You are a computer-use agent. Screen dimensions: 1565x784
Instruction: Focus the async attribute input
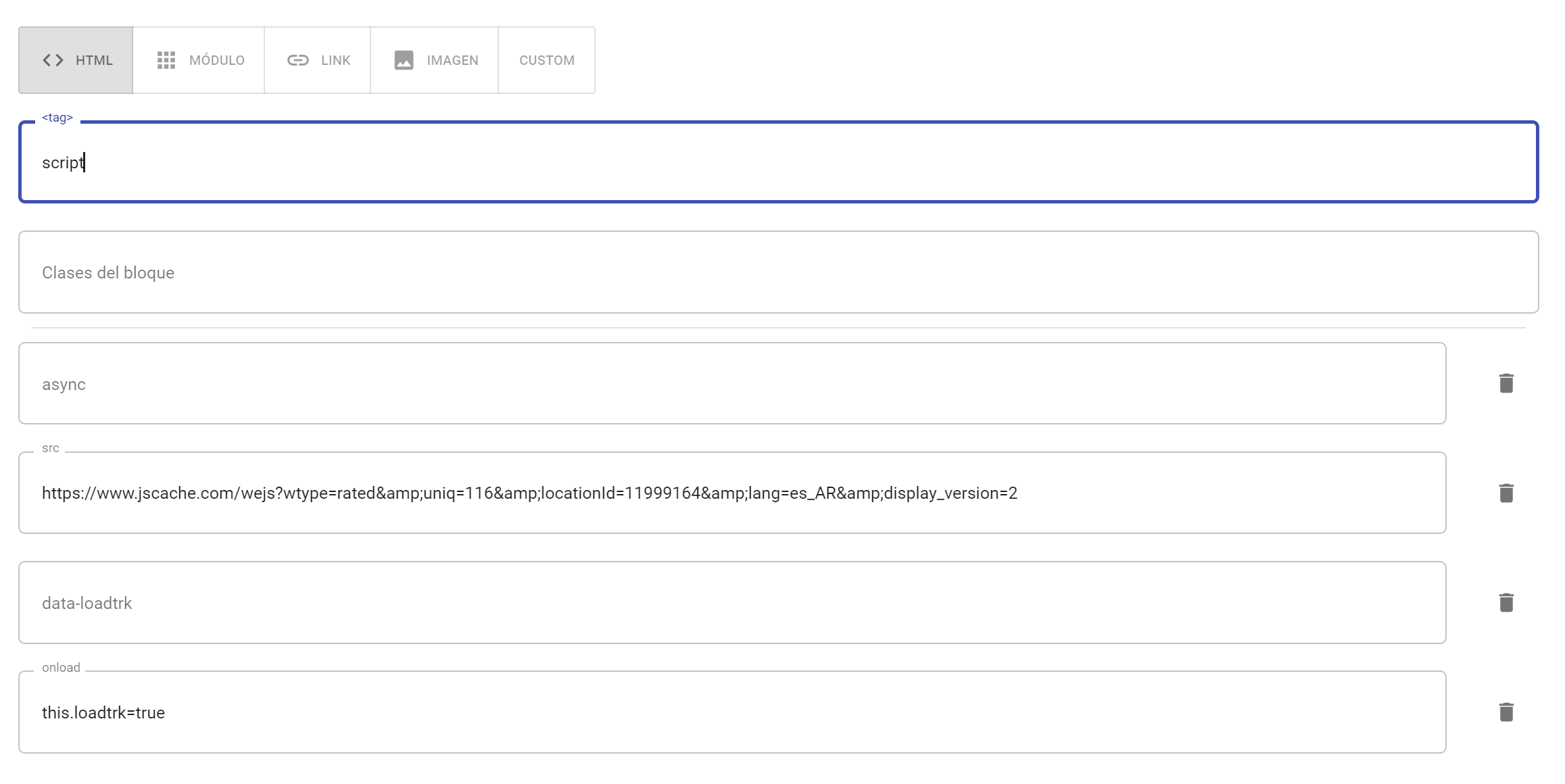(x=731, y=384)
